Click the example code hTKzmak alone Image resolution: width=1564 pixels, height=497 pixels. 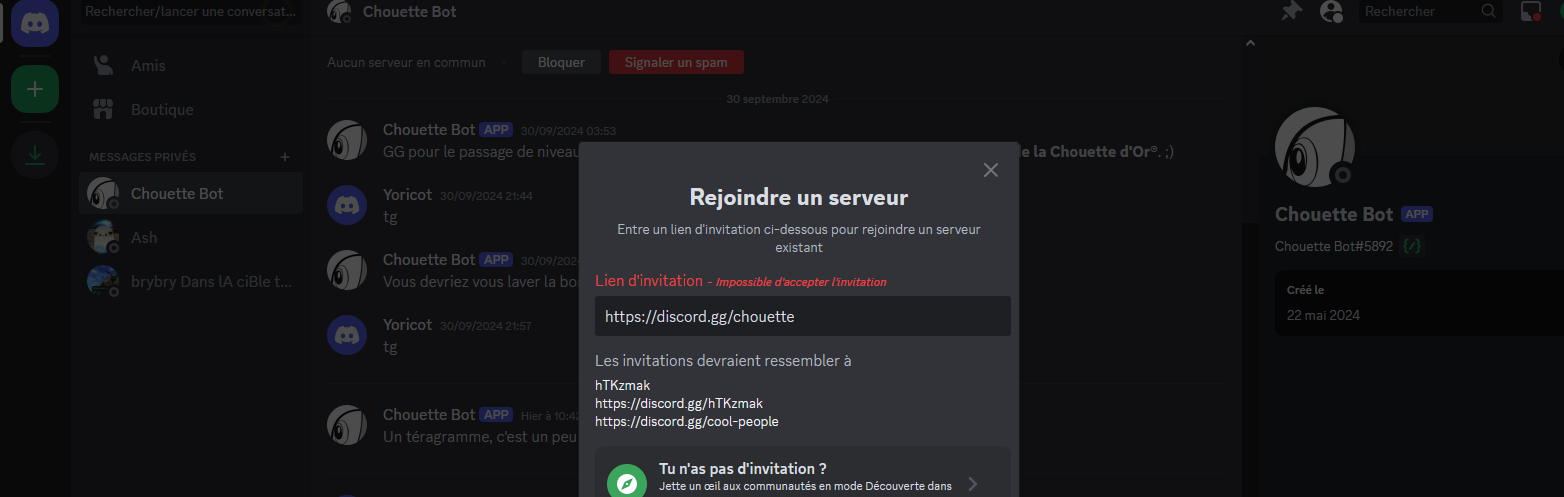click(623, 385)
